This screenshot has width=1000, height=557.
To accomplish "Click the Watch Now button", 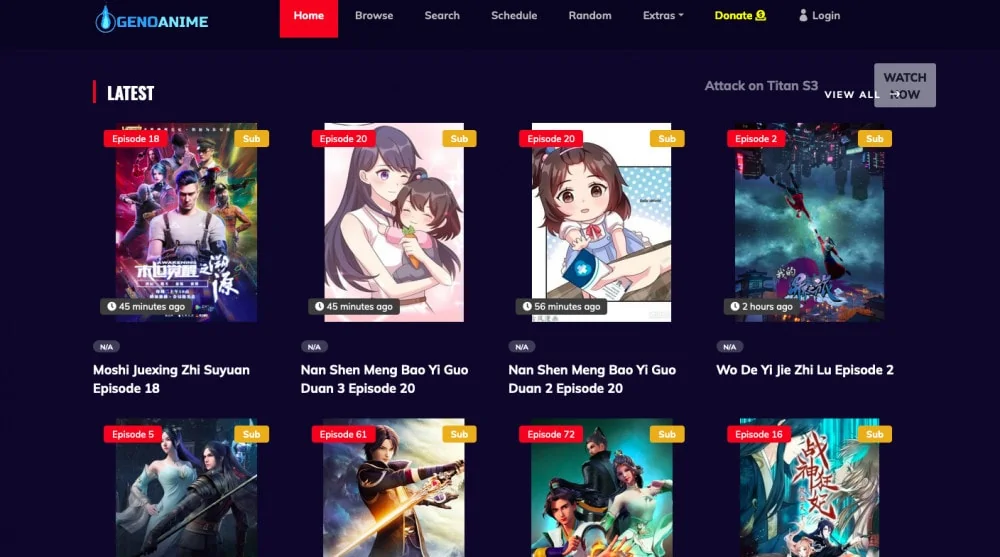I will pyautogui.click(x=904, y=85).
